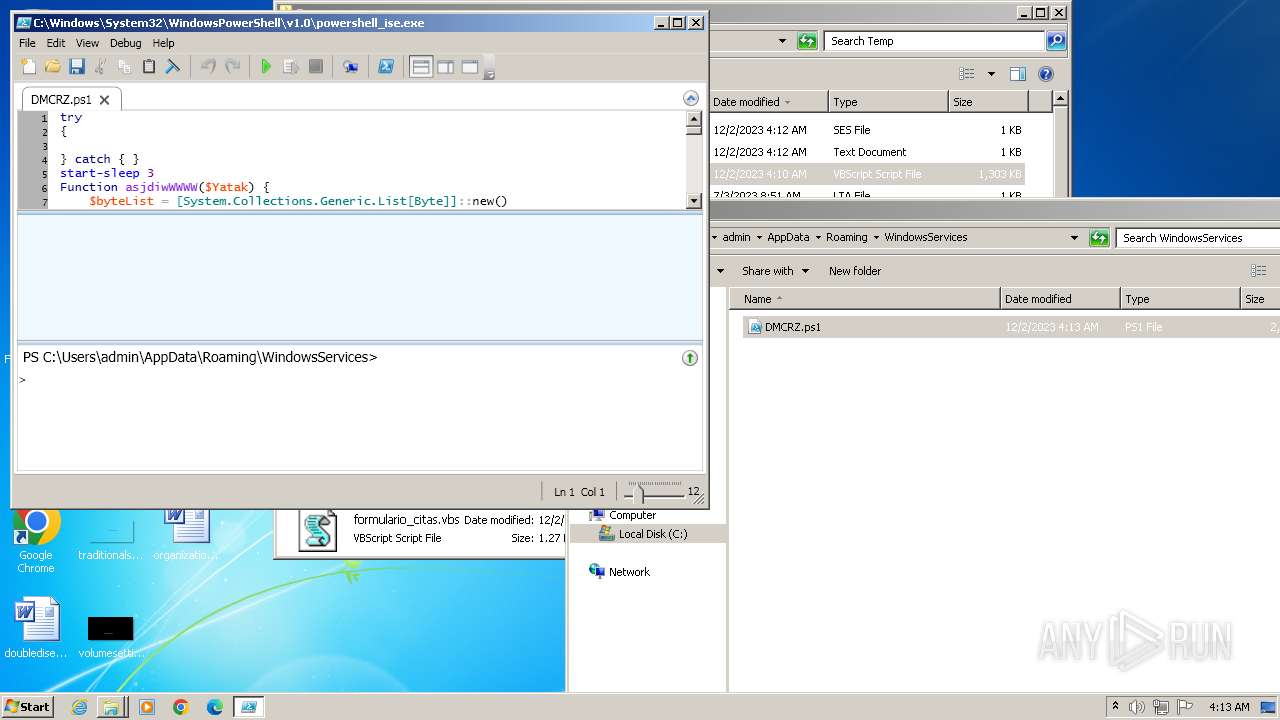Create a new script with the New icon
The image size is (1280, 720).
pyautogui.click(x=28, y=67)
